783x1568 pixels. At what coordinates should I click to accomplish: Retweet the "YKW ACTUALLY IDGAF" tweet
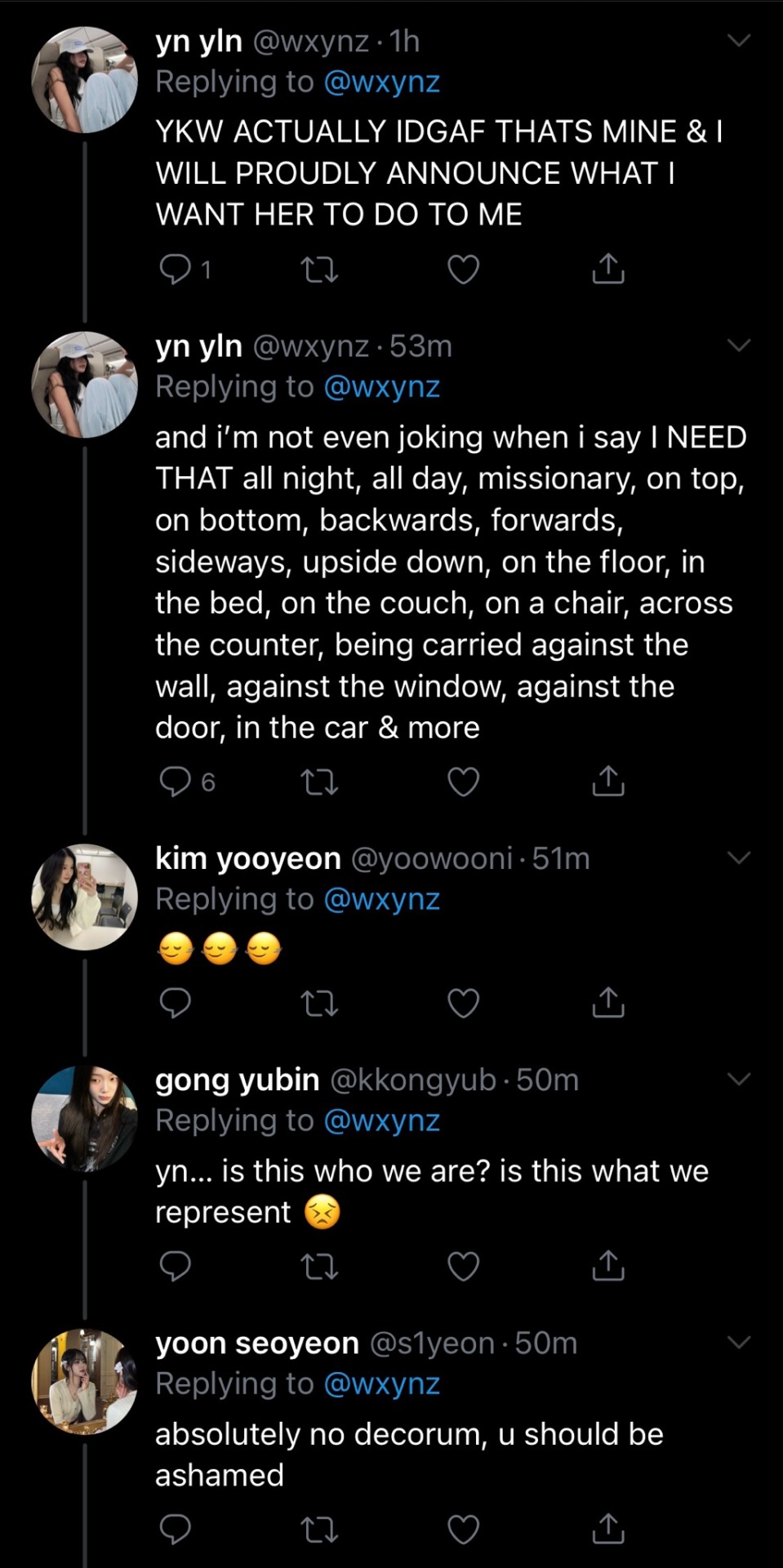coord(319,269)
